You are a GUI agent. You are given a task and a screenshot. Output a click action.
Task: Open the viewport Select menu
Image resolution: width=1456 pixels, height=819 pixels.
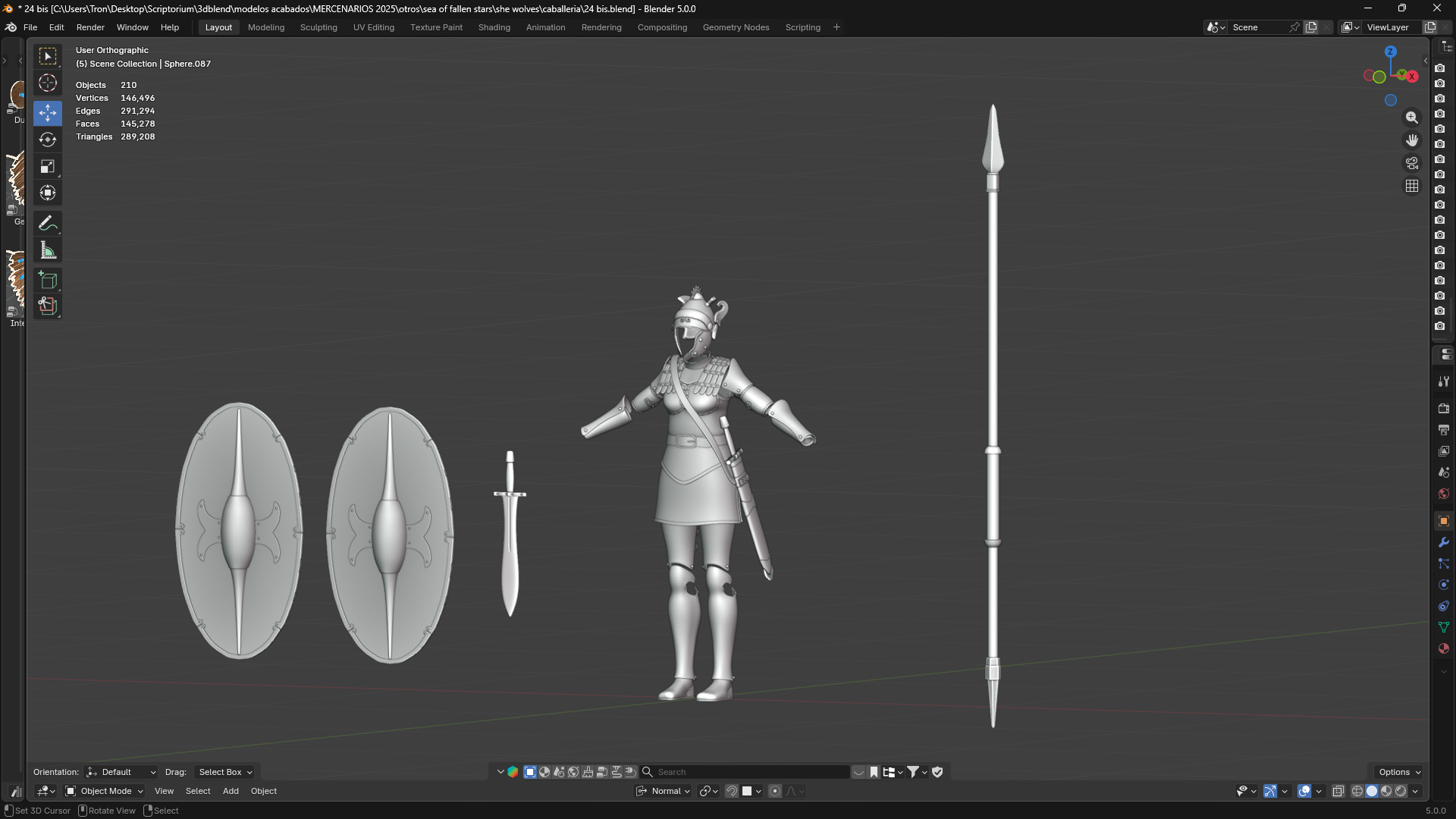tap(198, 791)
